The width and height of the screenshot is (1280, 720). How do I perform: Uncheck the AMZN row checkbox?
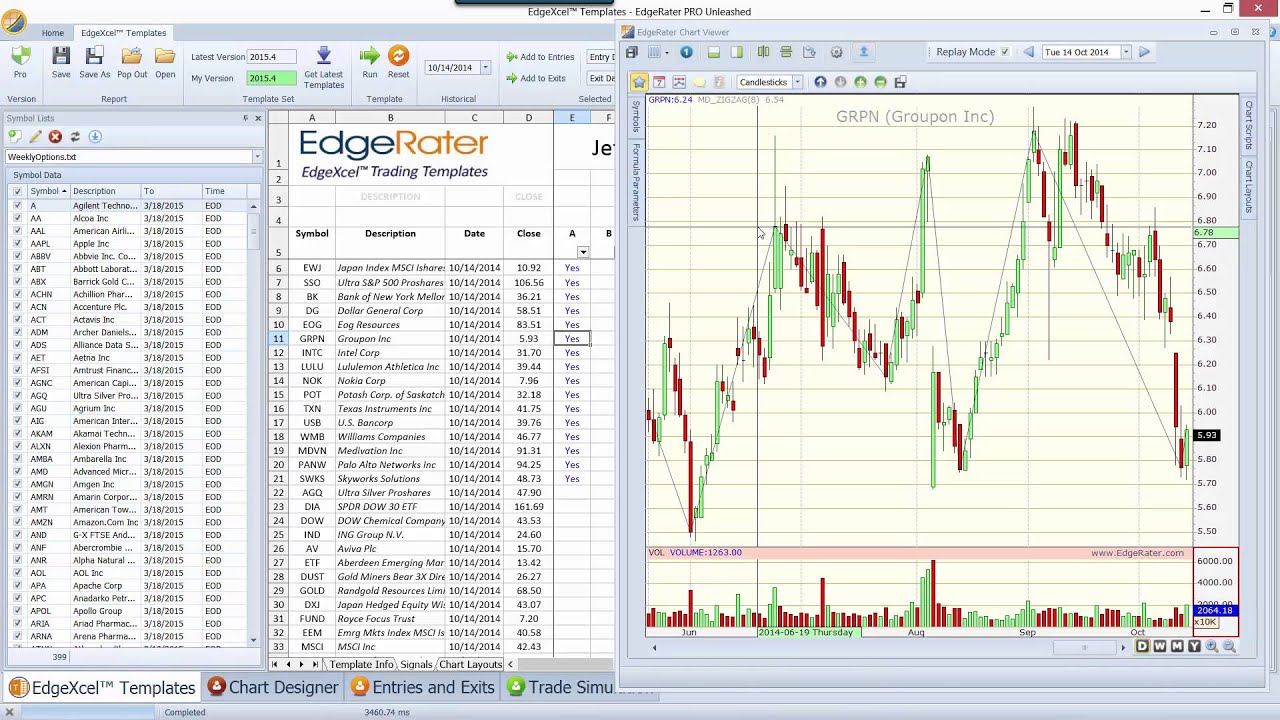(x=17, y=522)
